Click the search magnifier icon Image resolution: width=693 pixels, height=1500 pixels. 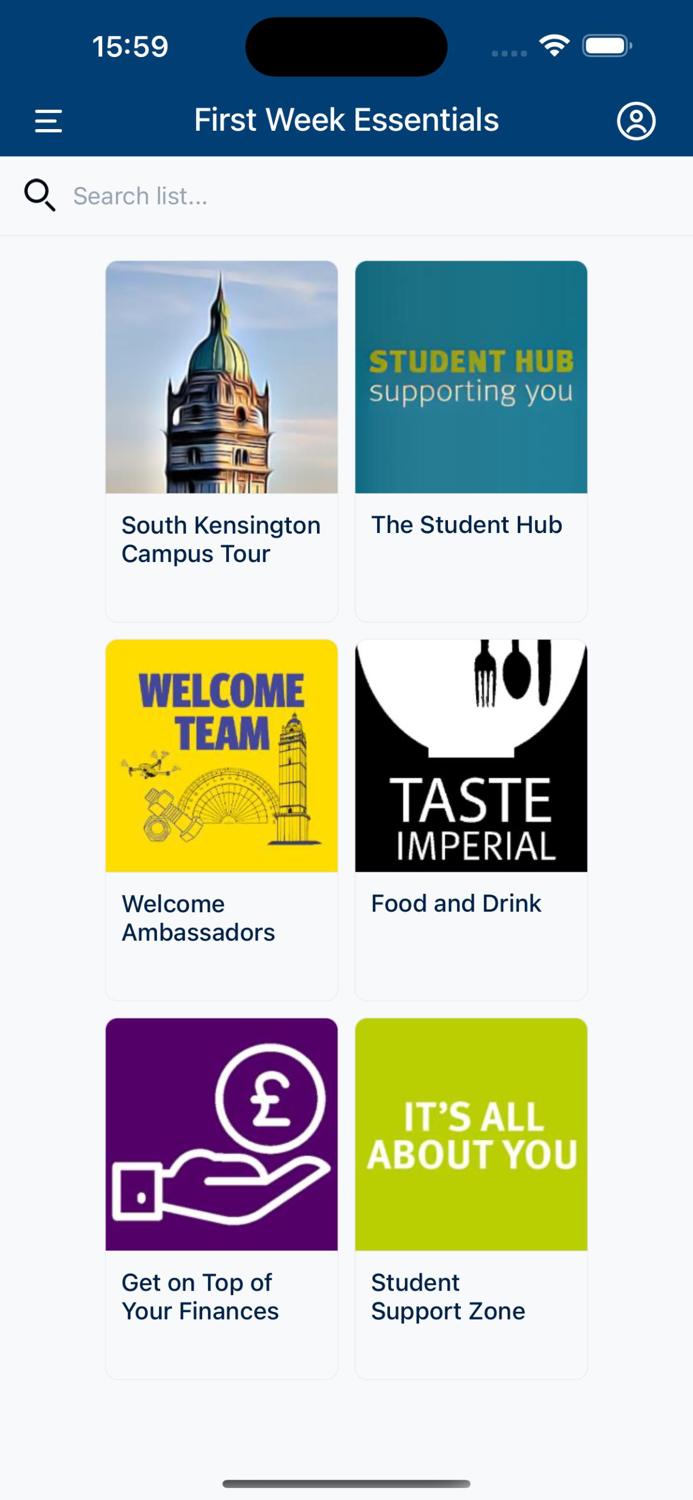[39, 195]
